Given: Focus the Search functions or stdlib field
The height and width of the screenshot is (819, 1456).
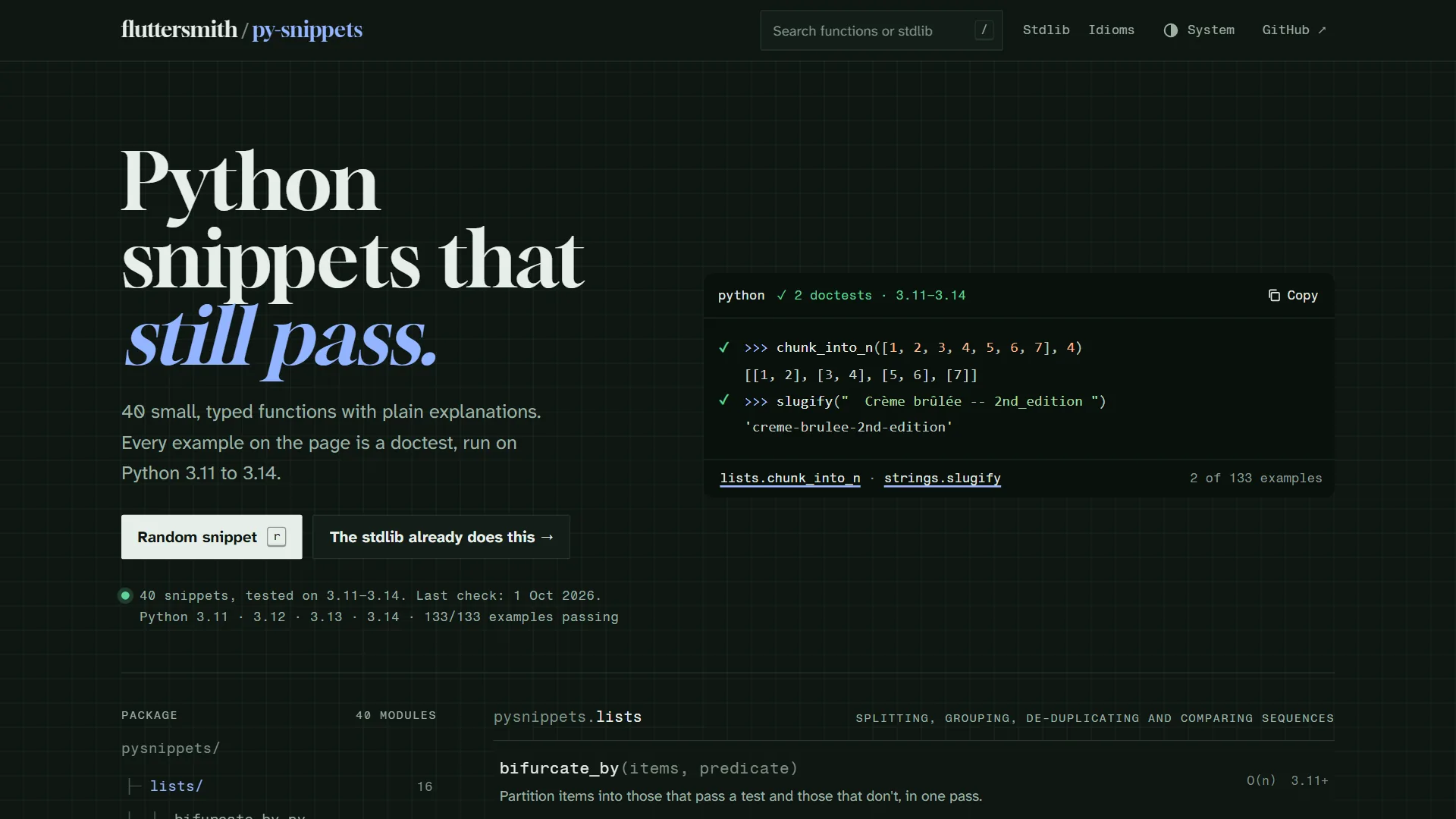Looking at the screenshot, I should click(x=881, y=30).
